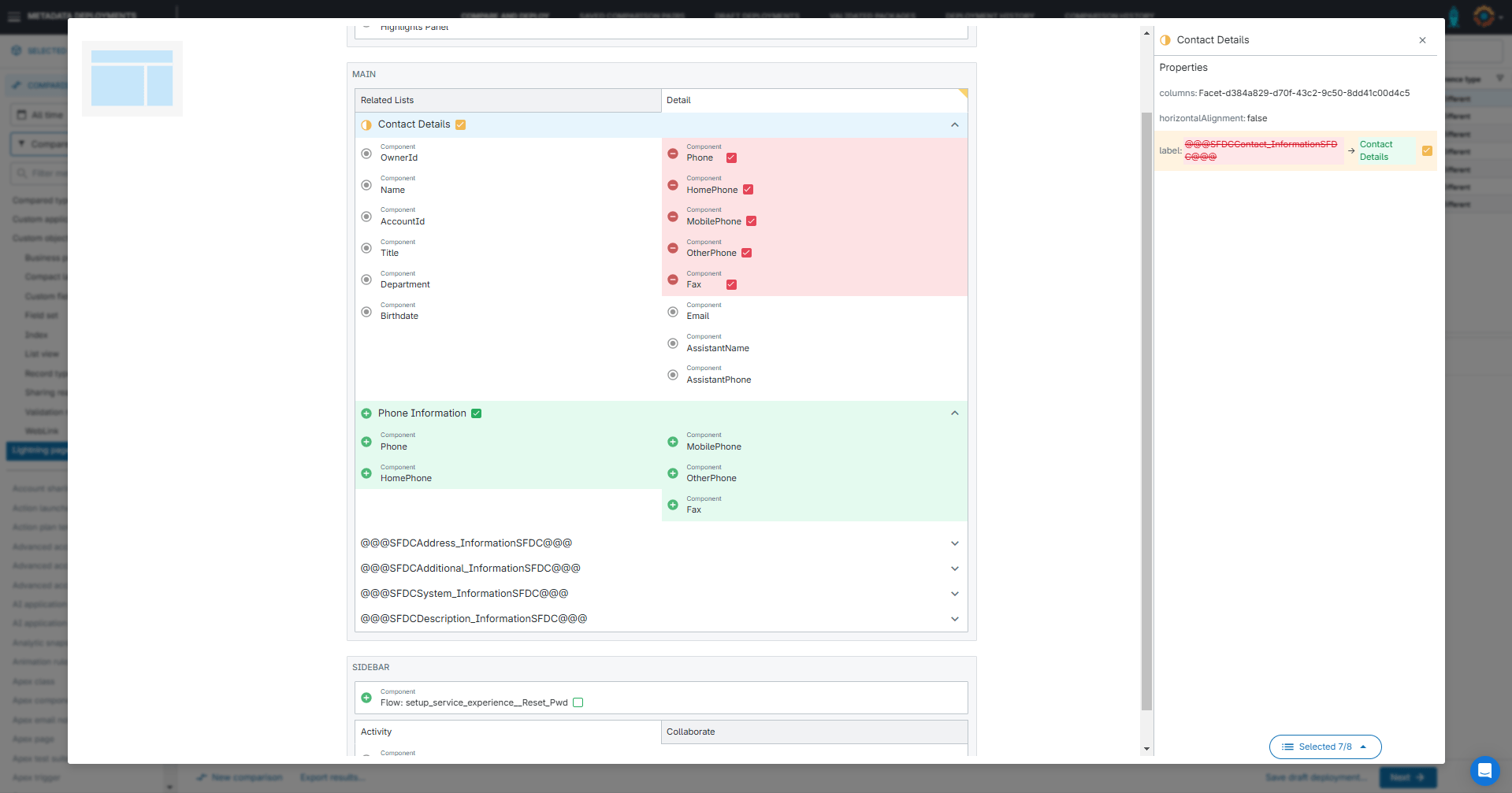Open the Selected 7/8 button
1512x793 pixels.
coord(1324,747)
